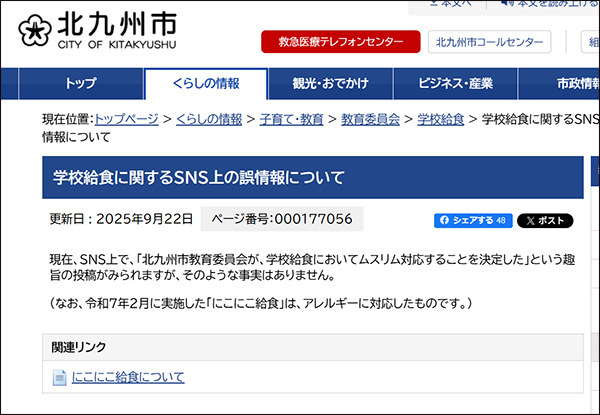
Task: Click the X logo in post button
Action: pyautogui.click(x=530, y=221)
